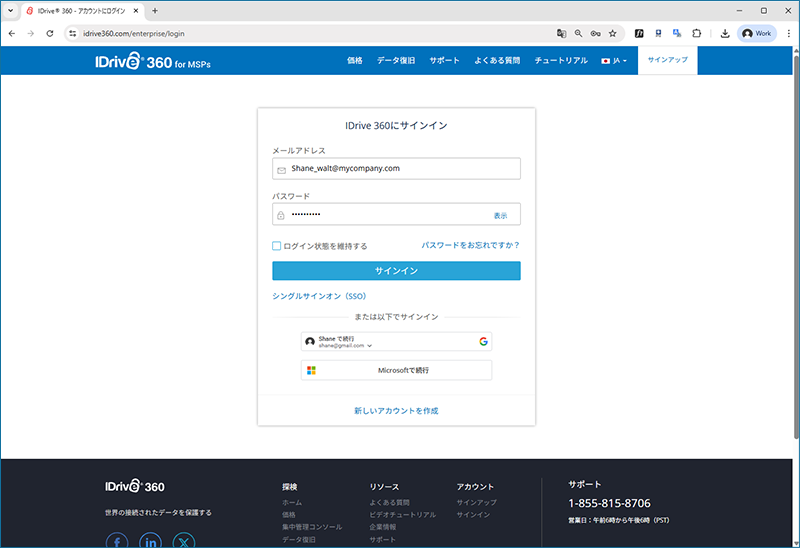This screenshot has height=548, width=800.
Task: Open サポート in the navigation bar
Action: click(x=444, y=61)
